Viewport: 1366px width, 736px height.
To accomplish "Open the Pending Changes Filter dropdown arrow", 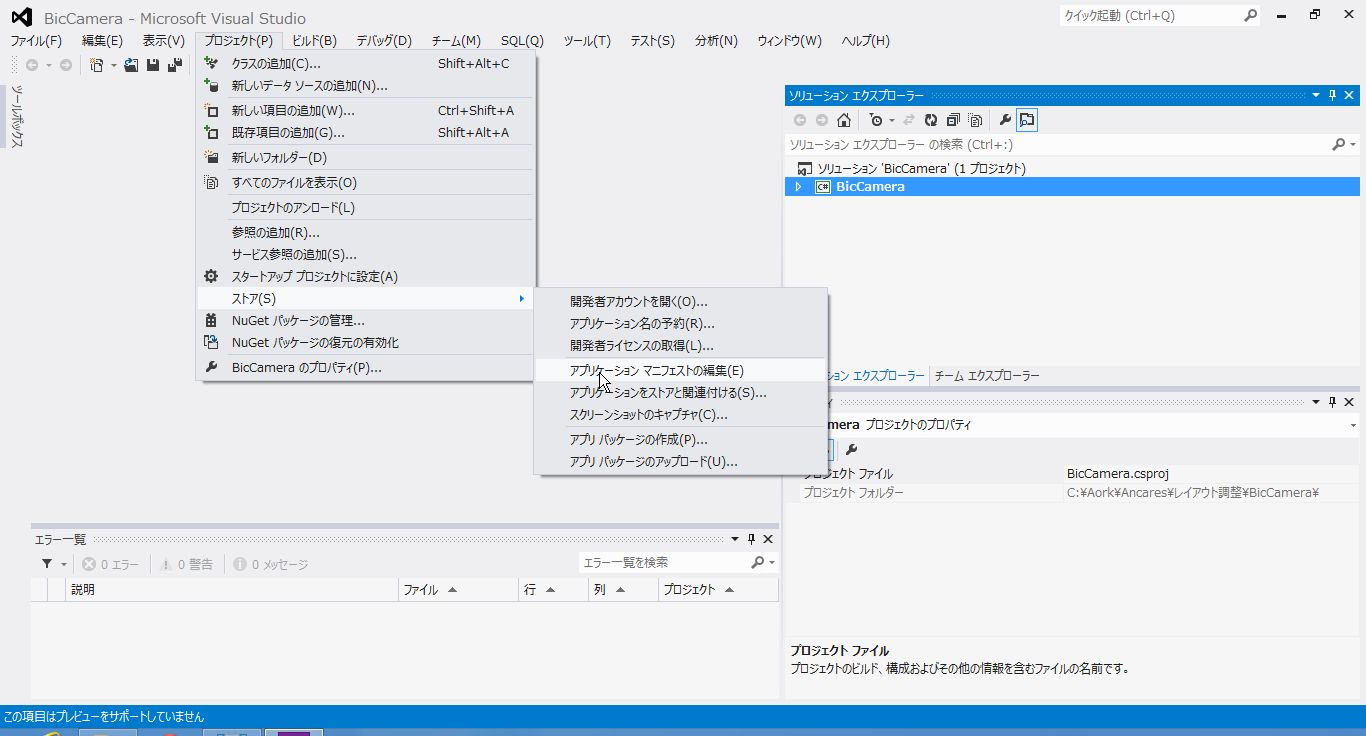I will pyautogui.click(x=891, y=120).
